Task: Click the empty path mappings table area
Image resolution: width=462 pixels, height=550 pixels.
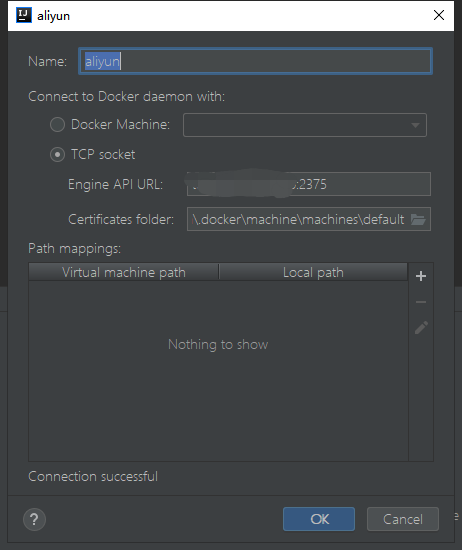Action: (x=218, y=371)
